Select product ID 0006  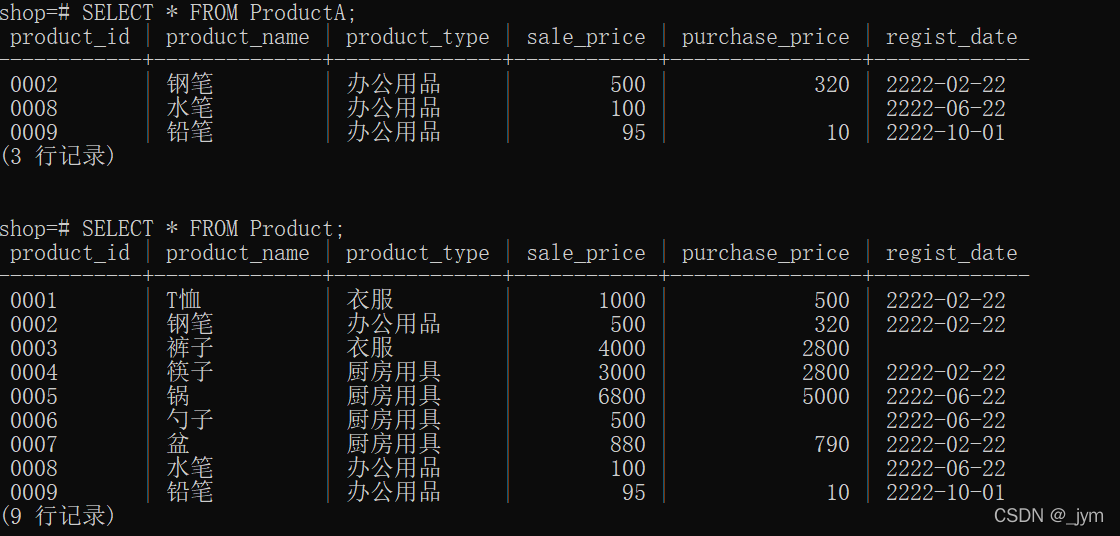pyautogui.click(x=34, y=420)
